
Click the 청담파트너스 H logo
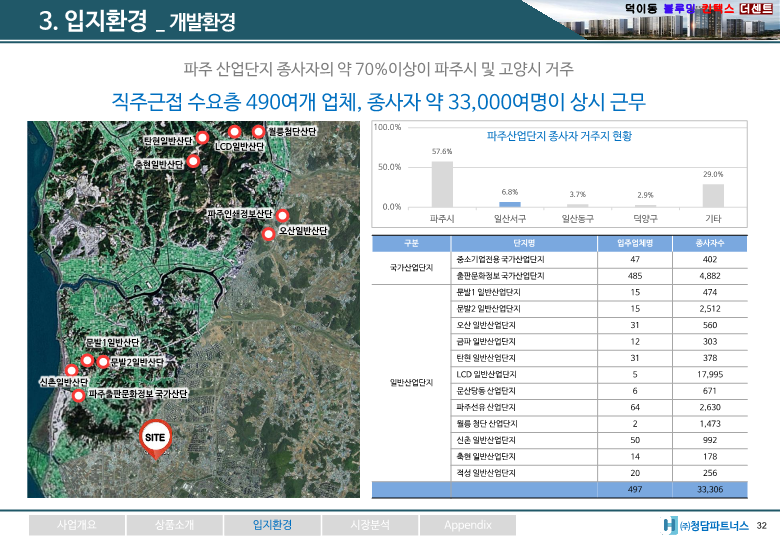coord(670,525)
